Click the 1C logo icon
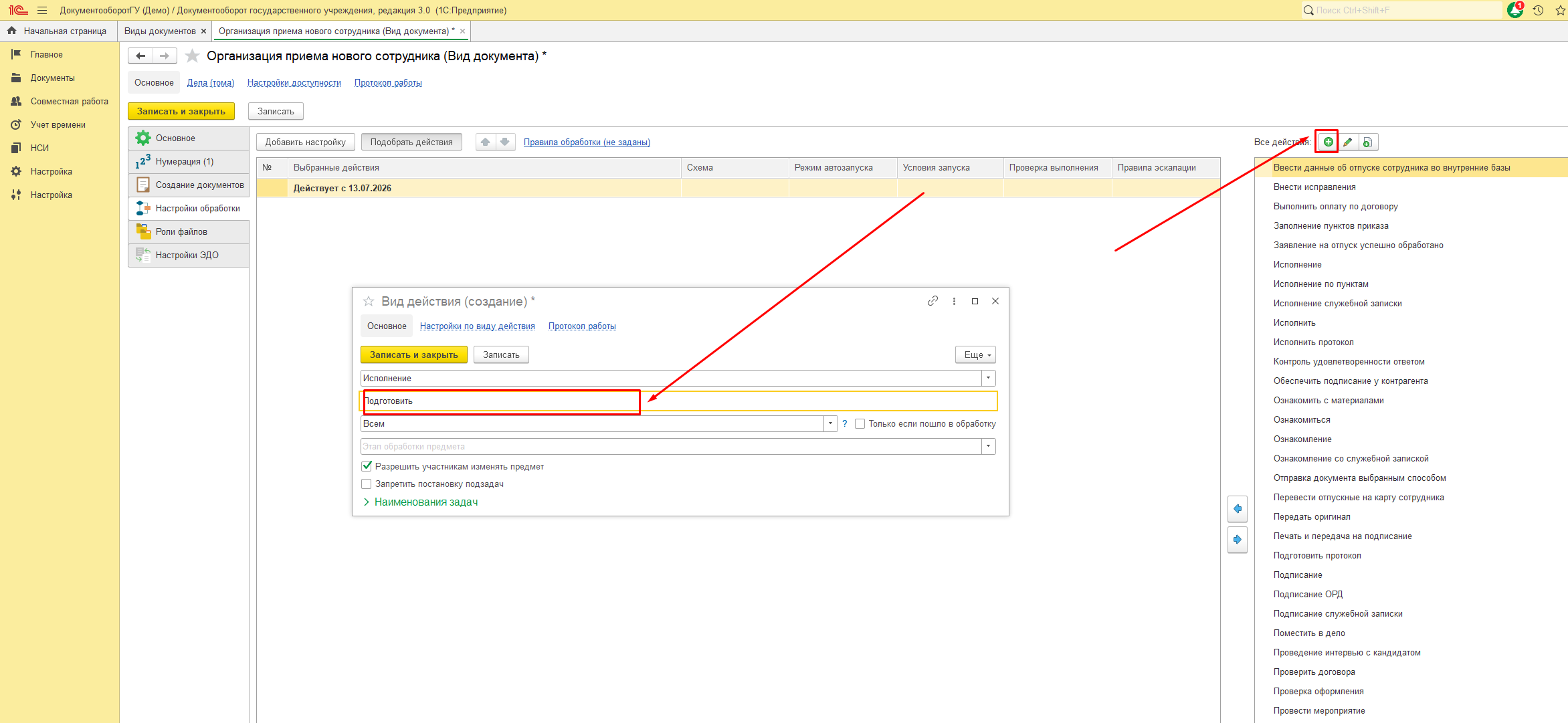Screen dimensions: 1568x723 [x=18, y=10]
